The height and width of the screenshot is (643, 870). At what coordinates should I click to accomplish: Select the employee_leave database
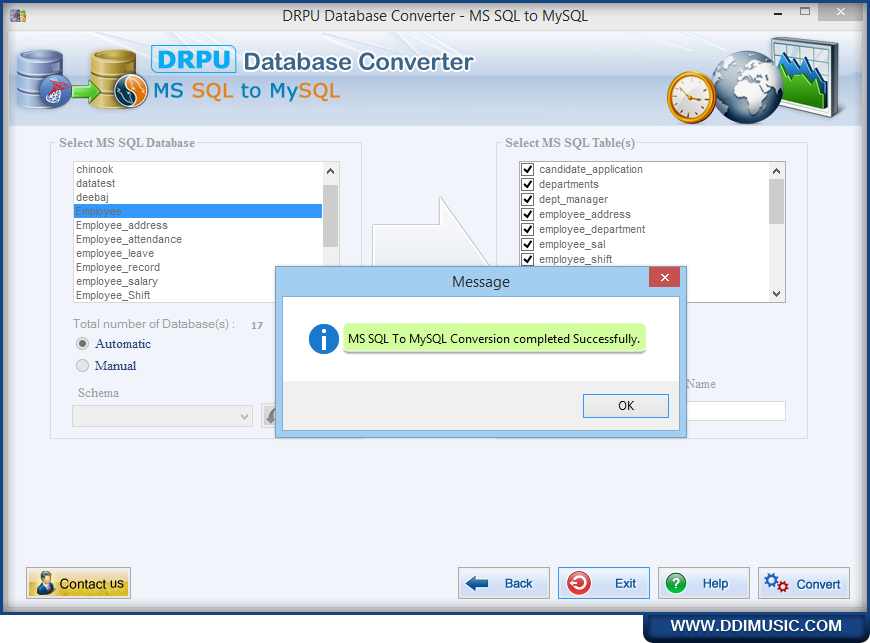coord(198,253)
